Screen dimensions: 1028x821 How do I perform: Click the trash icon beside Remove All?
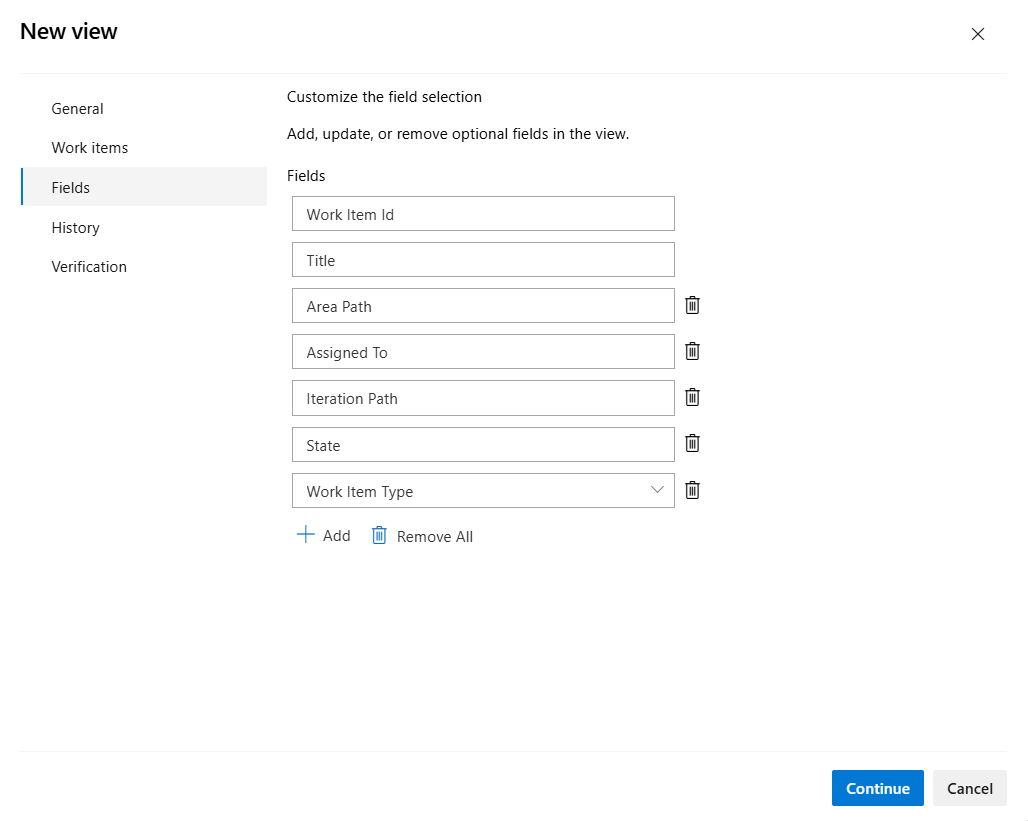(x=379, y=534)
